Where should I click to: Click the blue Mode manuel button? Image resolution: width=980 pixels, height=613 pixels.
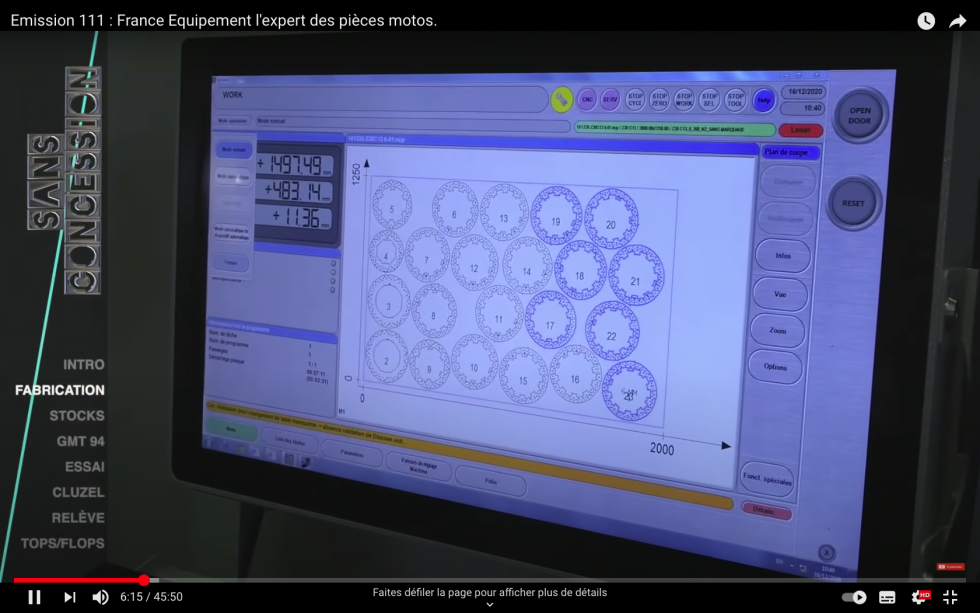[x=234, y=149]
